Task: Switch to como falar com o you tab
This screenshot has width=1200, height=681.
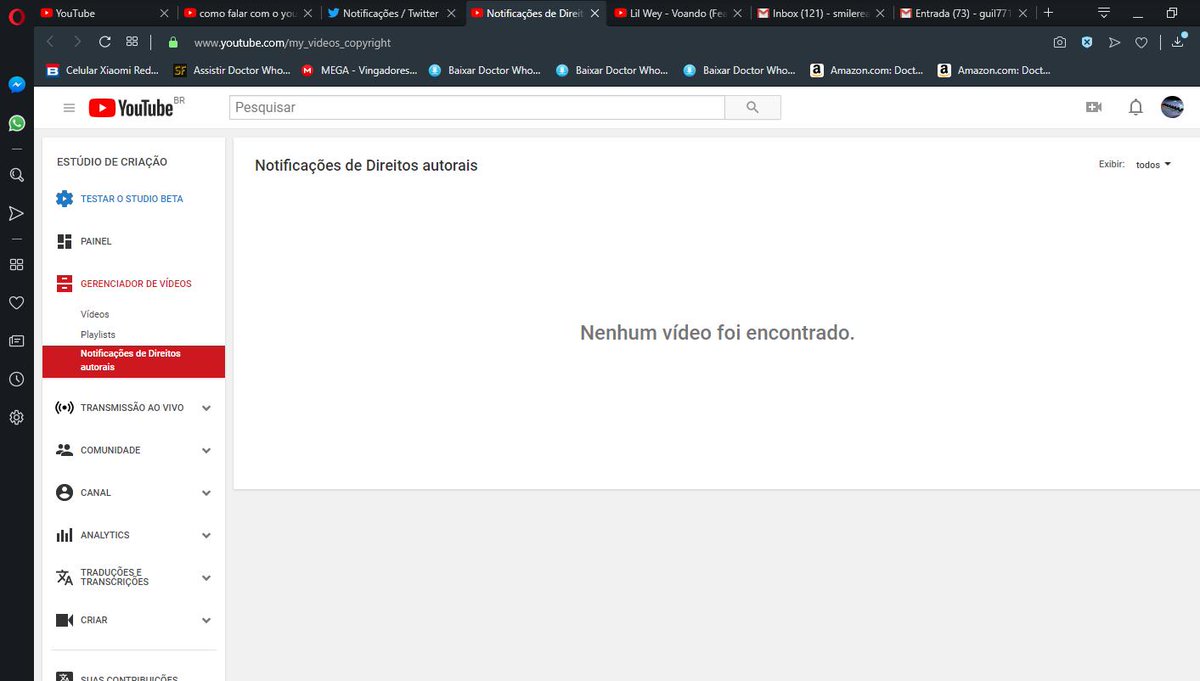Action: click(250, 14)
